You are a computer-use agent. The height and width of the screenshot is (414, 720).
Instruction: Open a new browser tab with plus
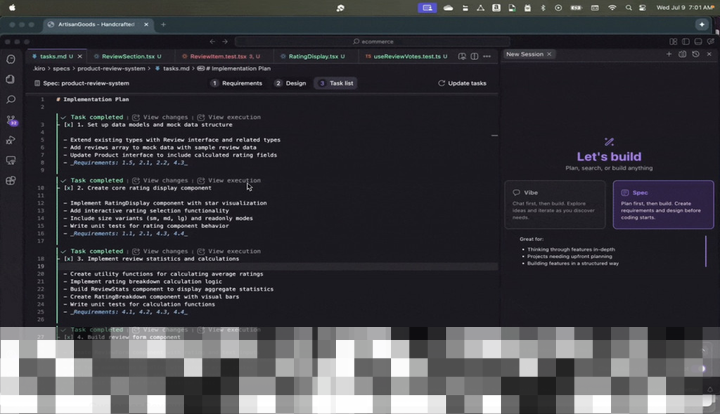click(x=163, y=24)
